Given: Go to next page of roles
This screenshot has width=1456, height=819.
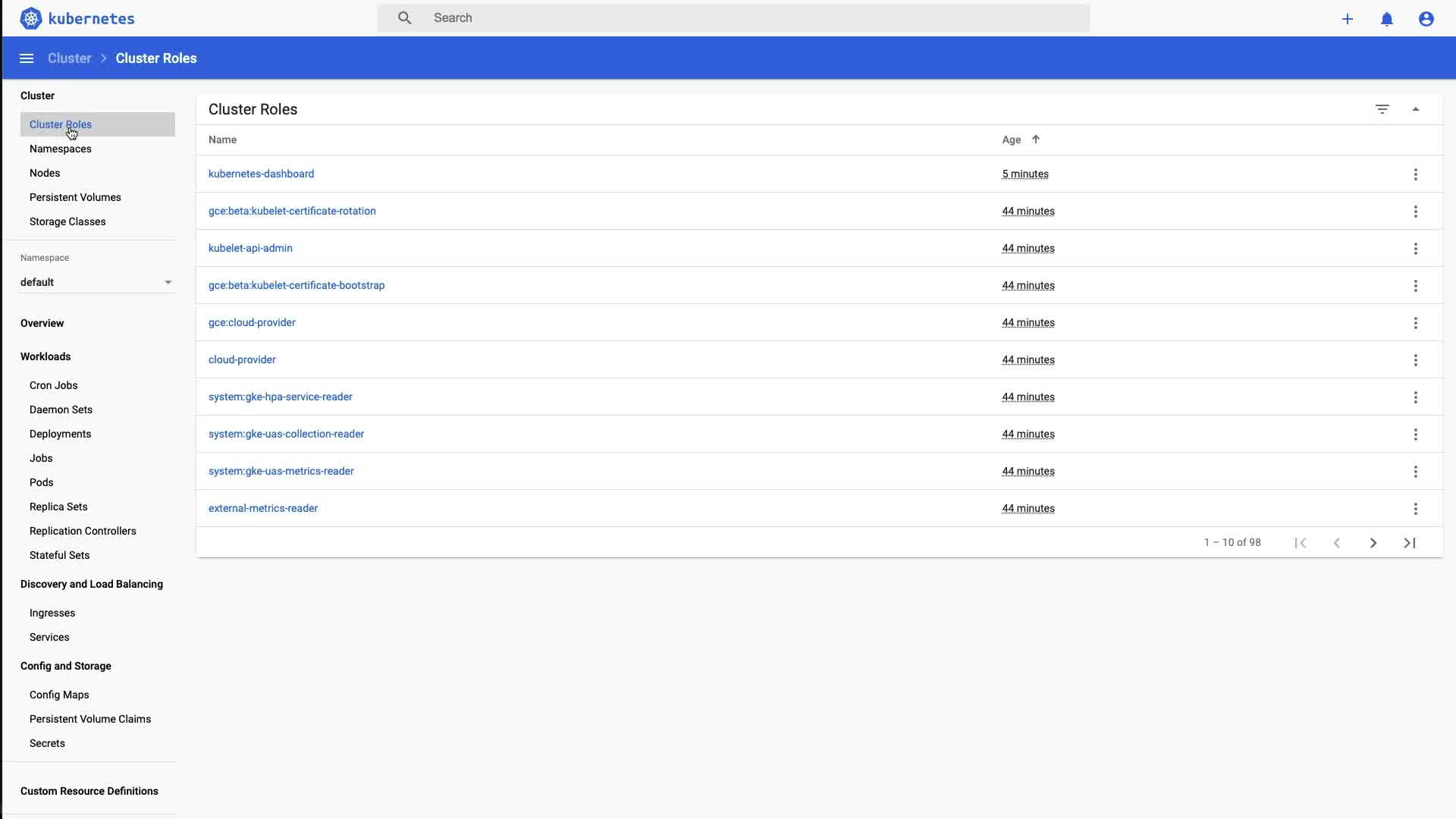Looking at the screenshot, I should click(1373, 543).
